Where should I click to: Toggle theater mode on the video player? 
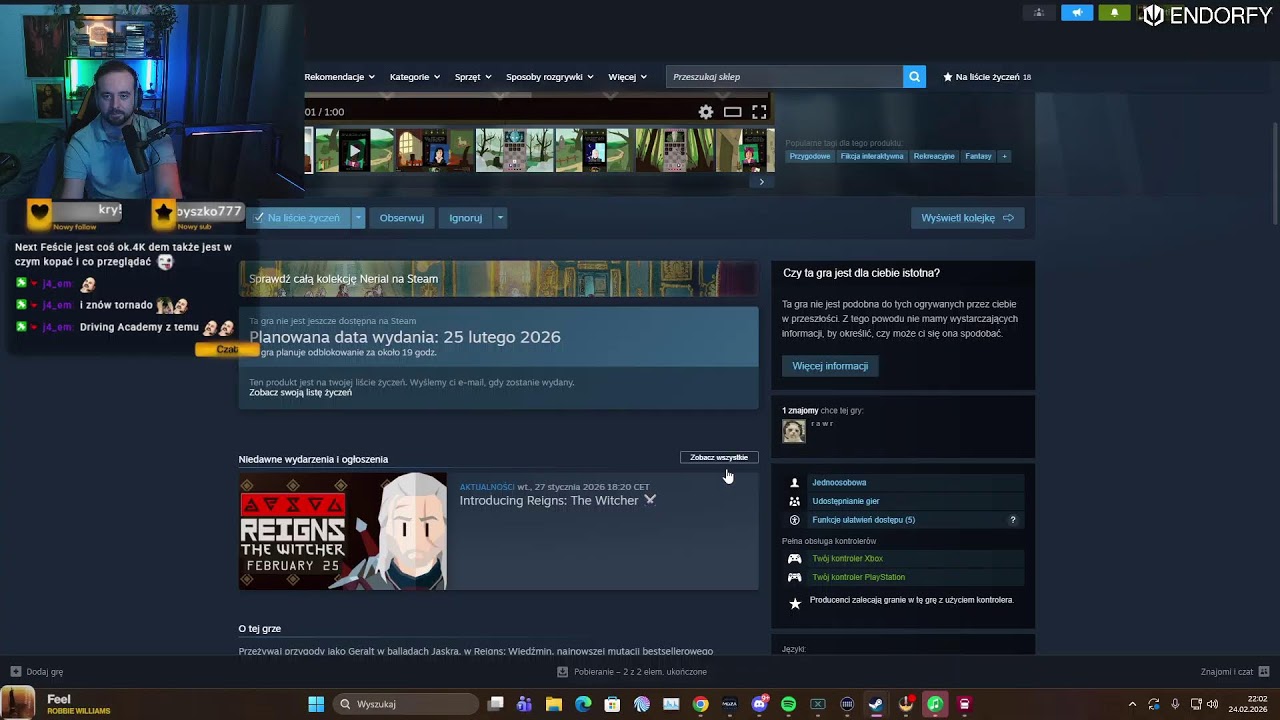coord(733,112)
